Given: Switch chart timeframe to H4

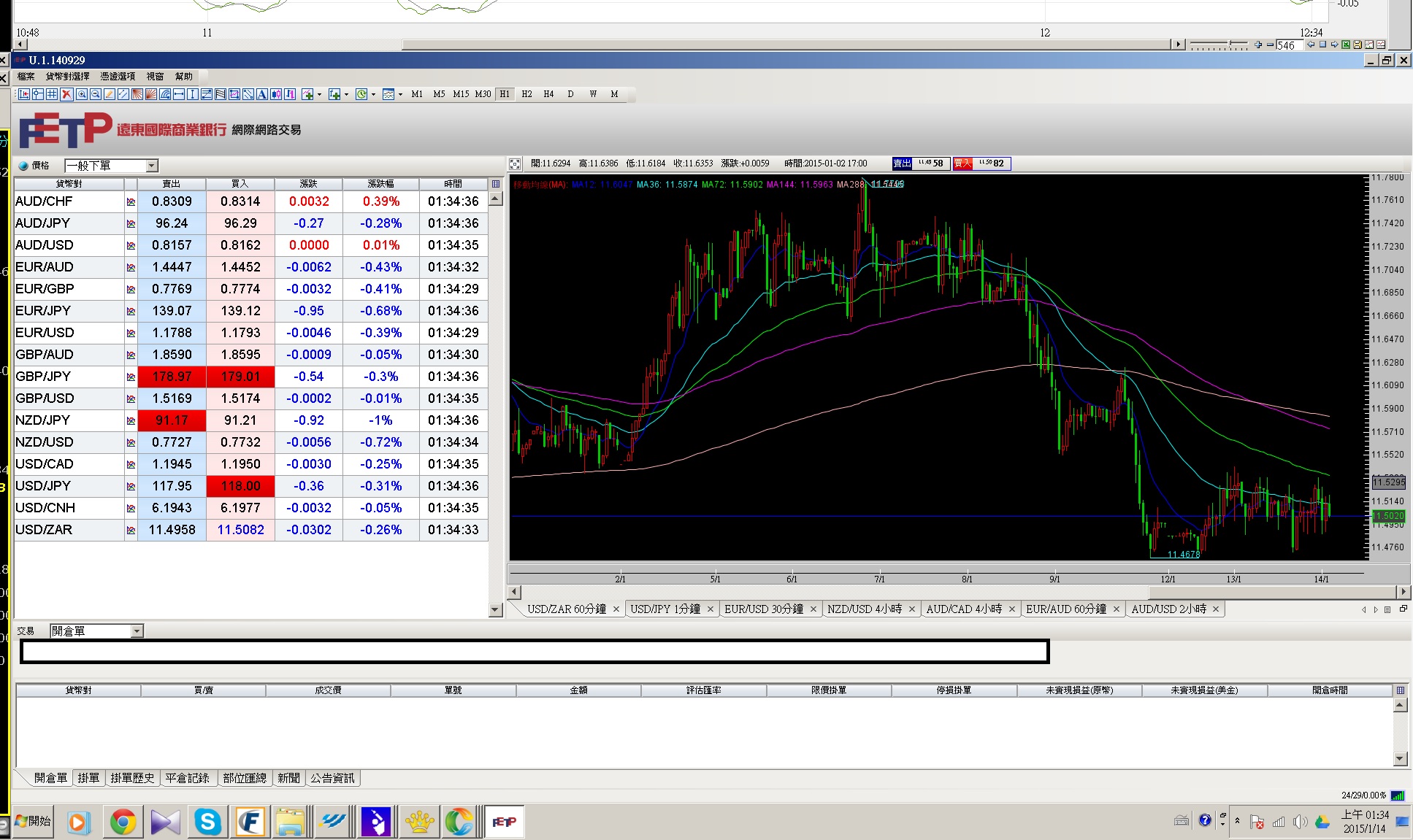Looking at the screenshot, I should click(x=548, y=94).
